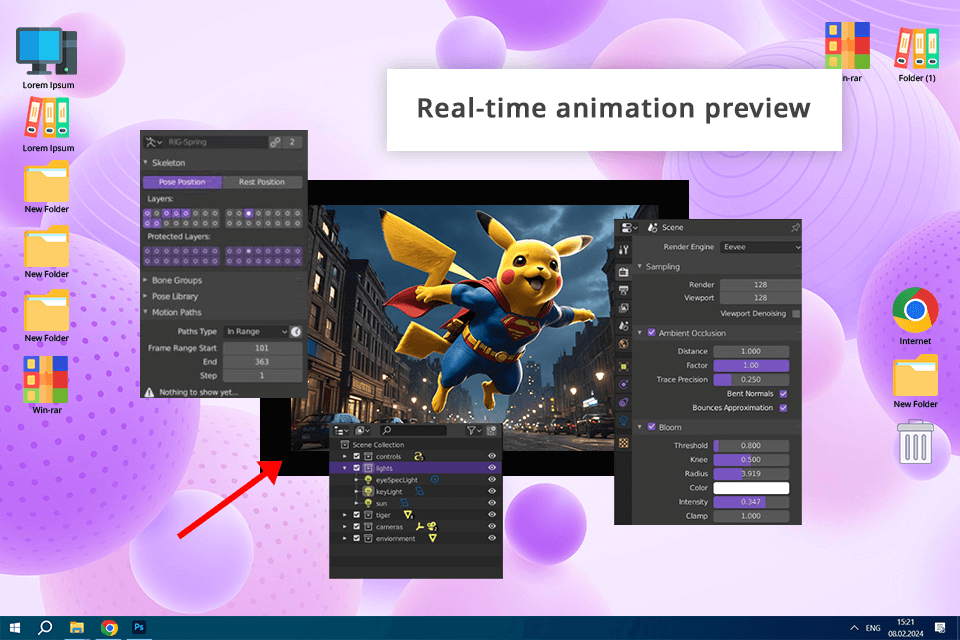Exclude the controls collection via its checkbox

pos(357,456)
